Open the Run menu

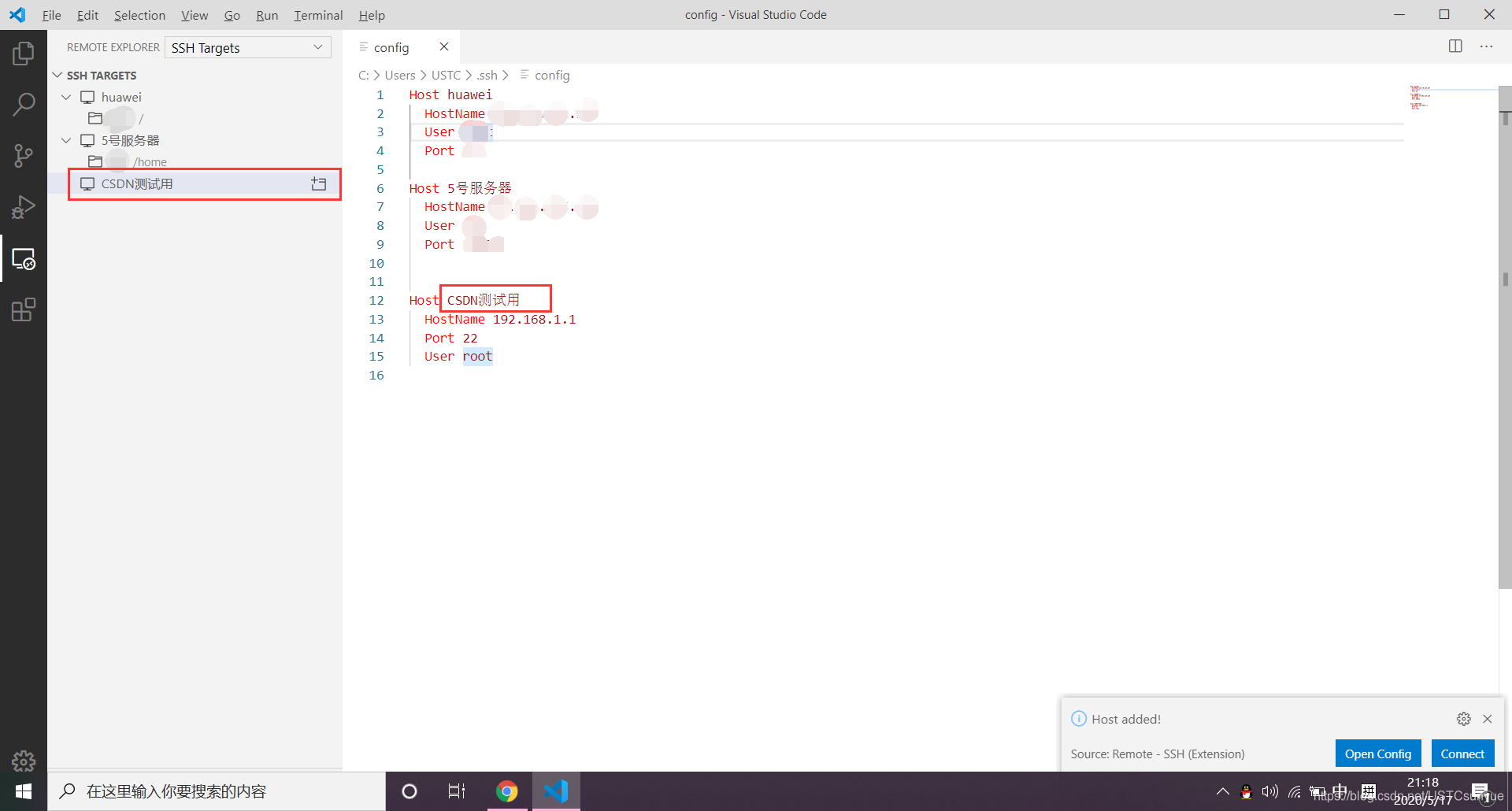267,15
